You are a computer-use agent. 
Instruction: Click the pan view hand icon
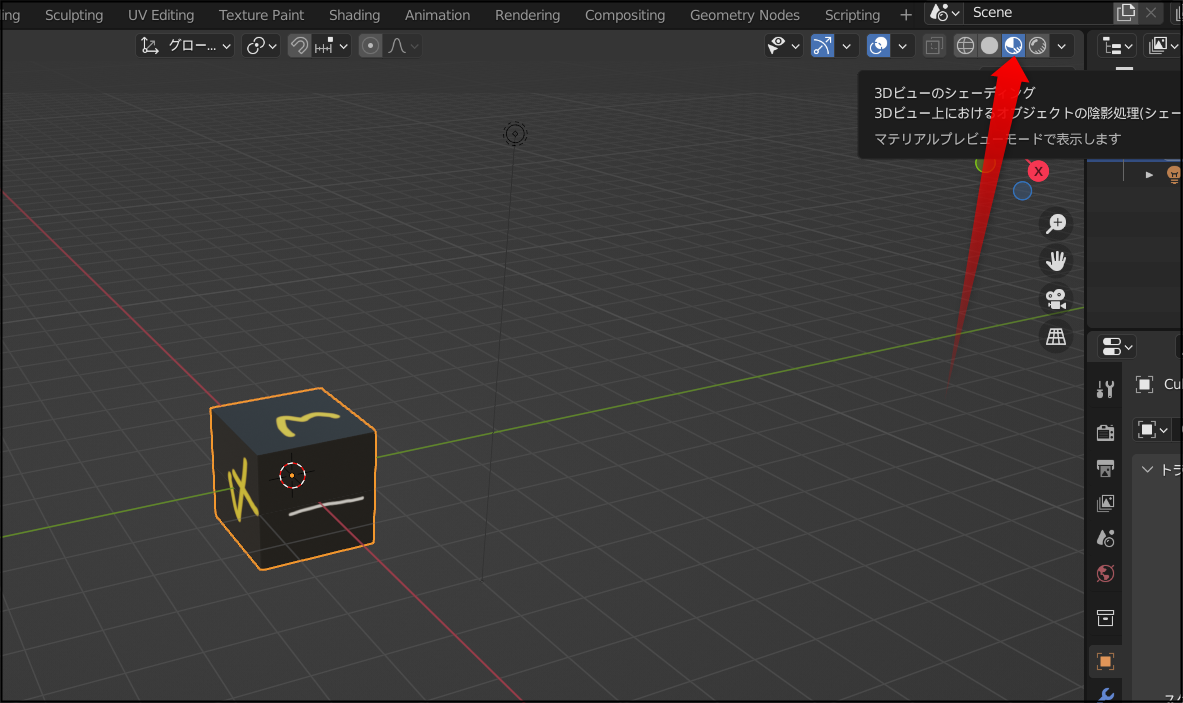click(1055, 261)
